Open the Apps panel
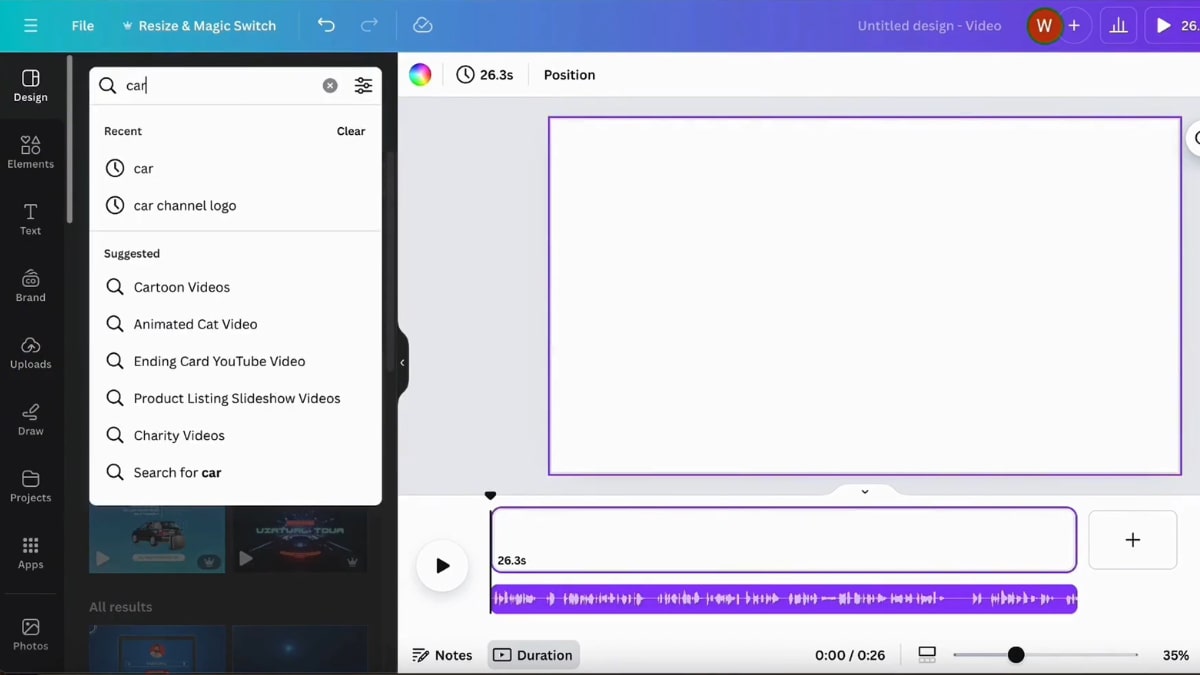The width and height of the screenshot is (1200, 675). 30,551
